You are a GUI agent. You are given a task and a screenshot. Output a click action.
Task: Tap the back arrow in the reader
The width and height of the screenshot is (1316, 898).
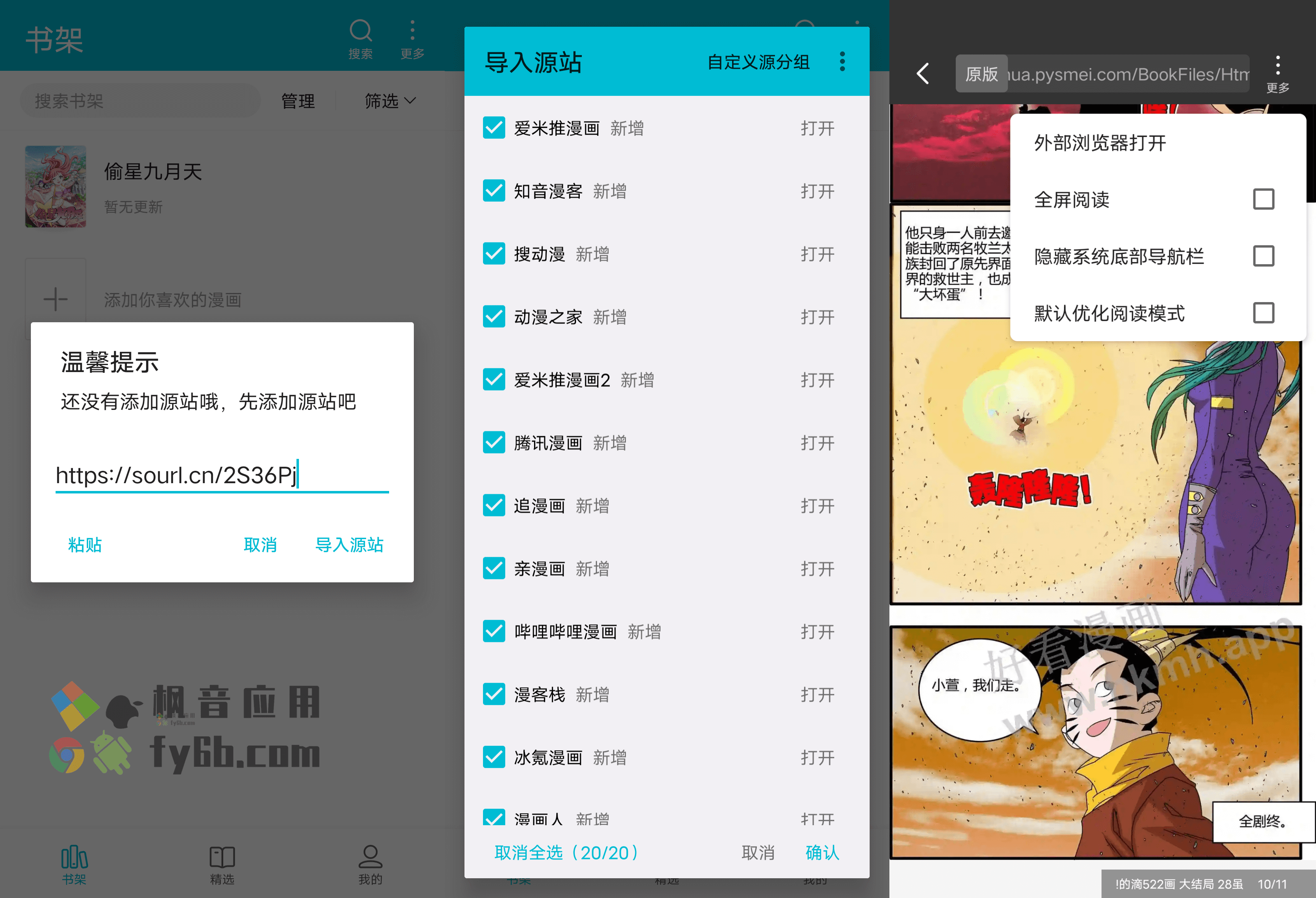pos(922,74)
